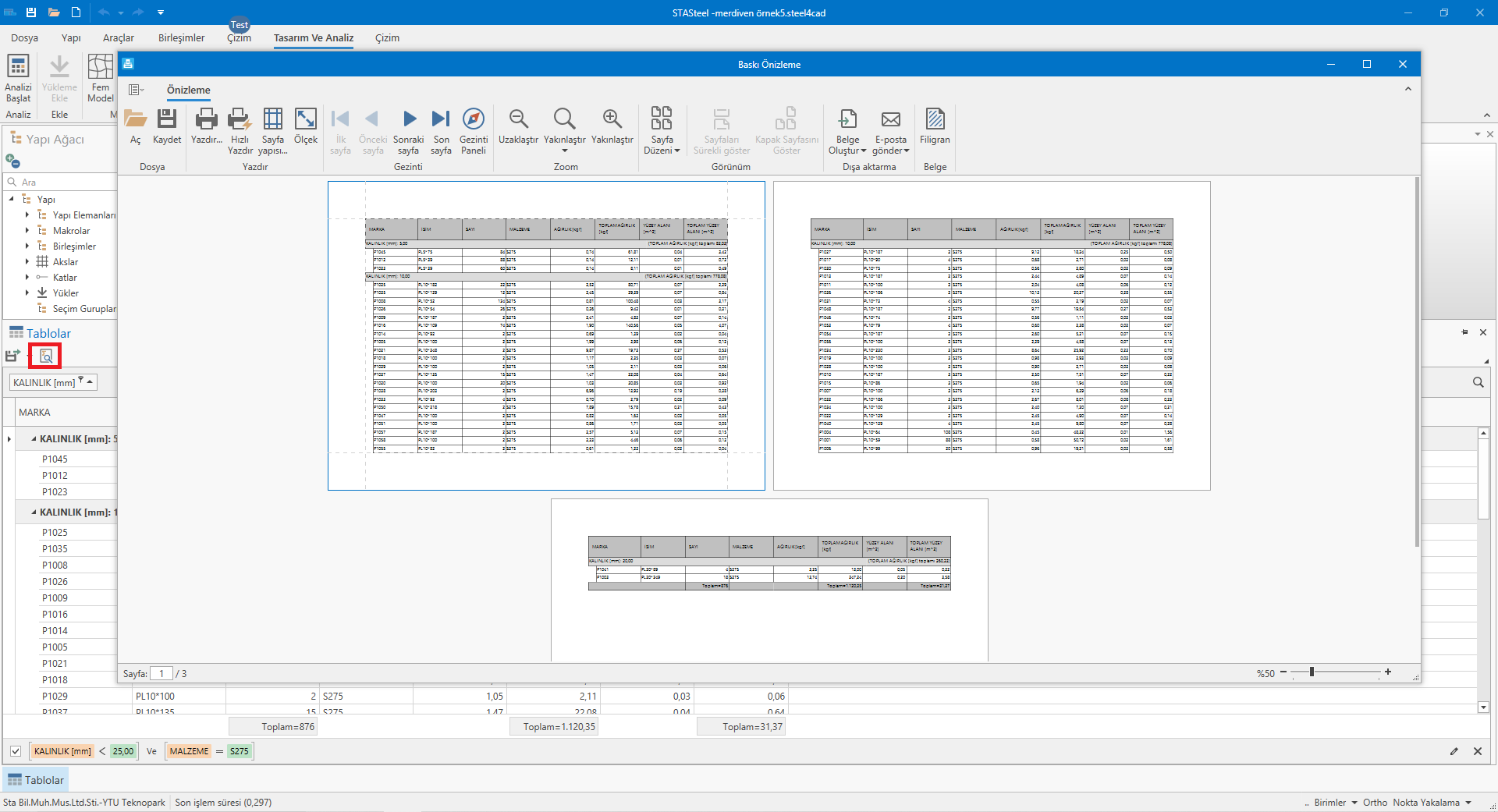Toggle the filter enabled checkbox
1498x812 pixels.
[16, 751]
